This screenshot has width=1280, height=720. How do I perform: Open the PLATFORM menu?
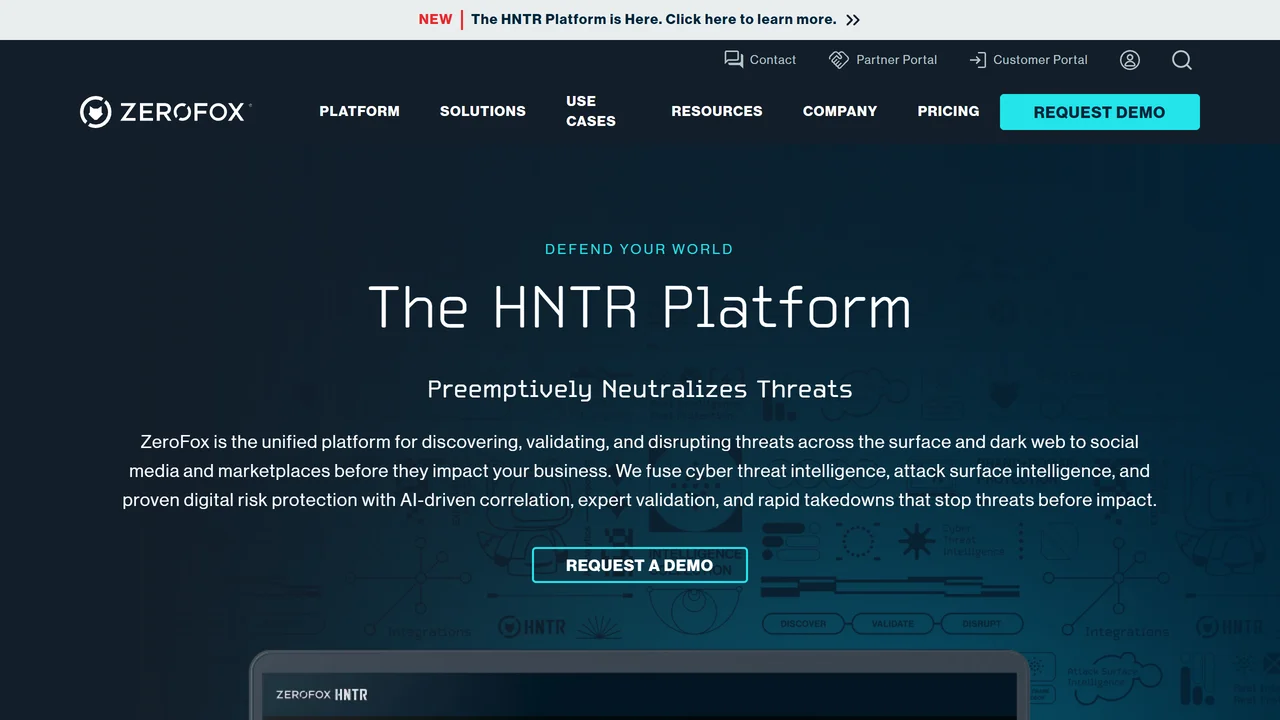point(359,111)
